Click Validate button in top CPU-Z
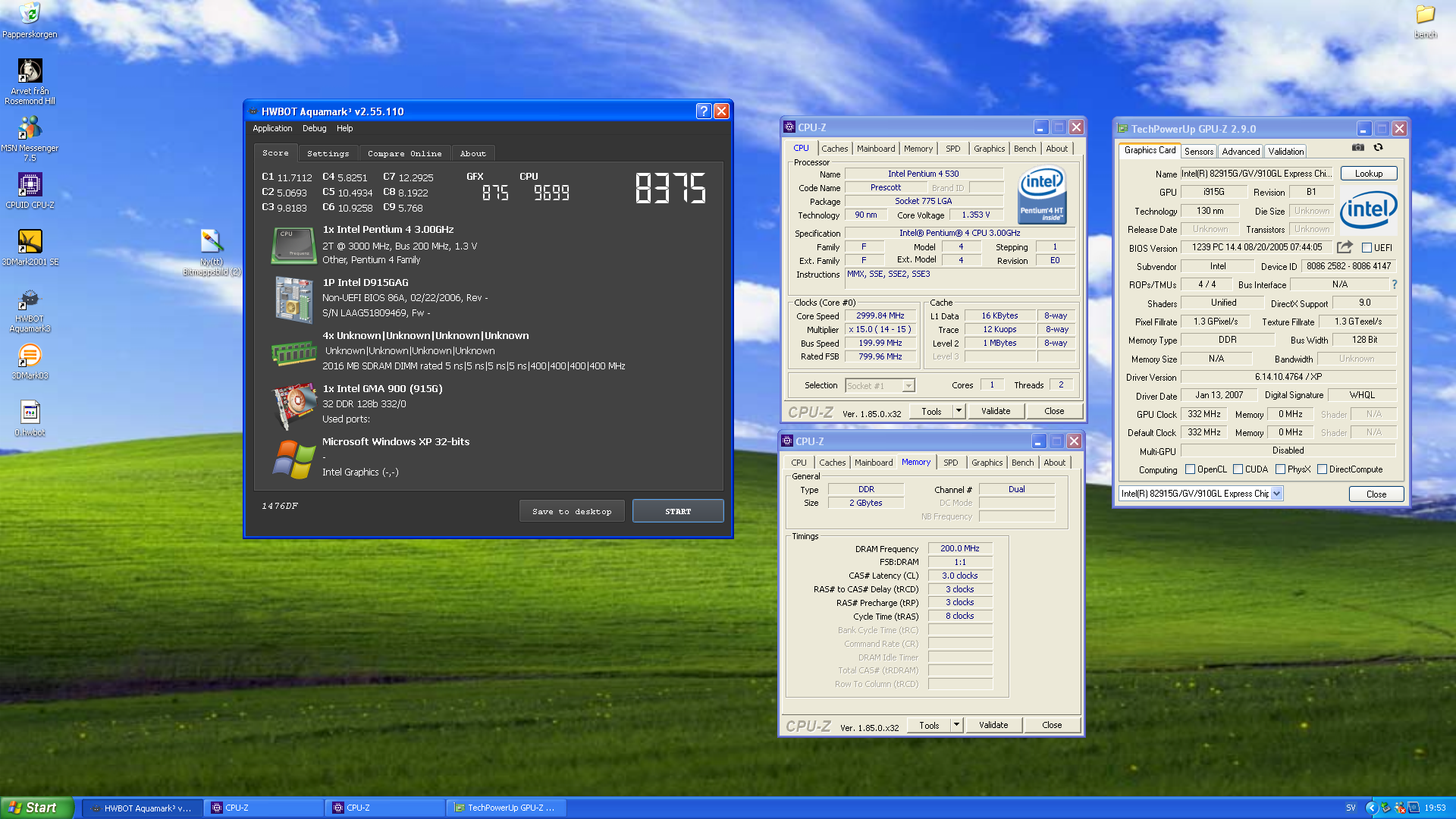This screenshot has height=819, width=1456. tap(996, 411)
